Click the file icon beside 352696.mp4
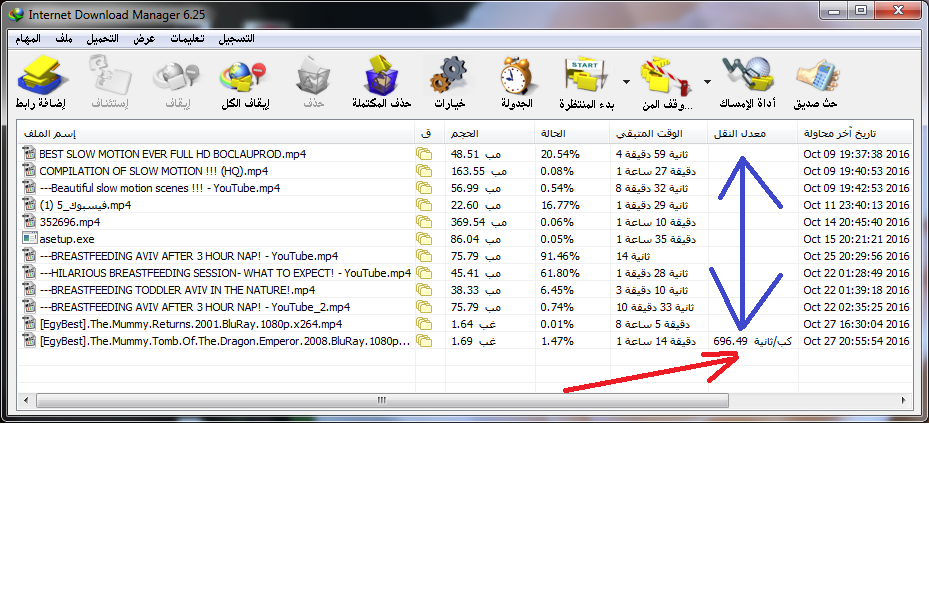Screen dimensions: 929x614 30,221
